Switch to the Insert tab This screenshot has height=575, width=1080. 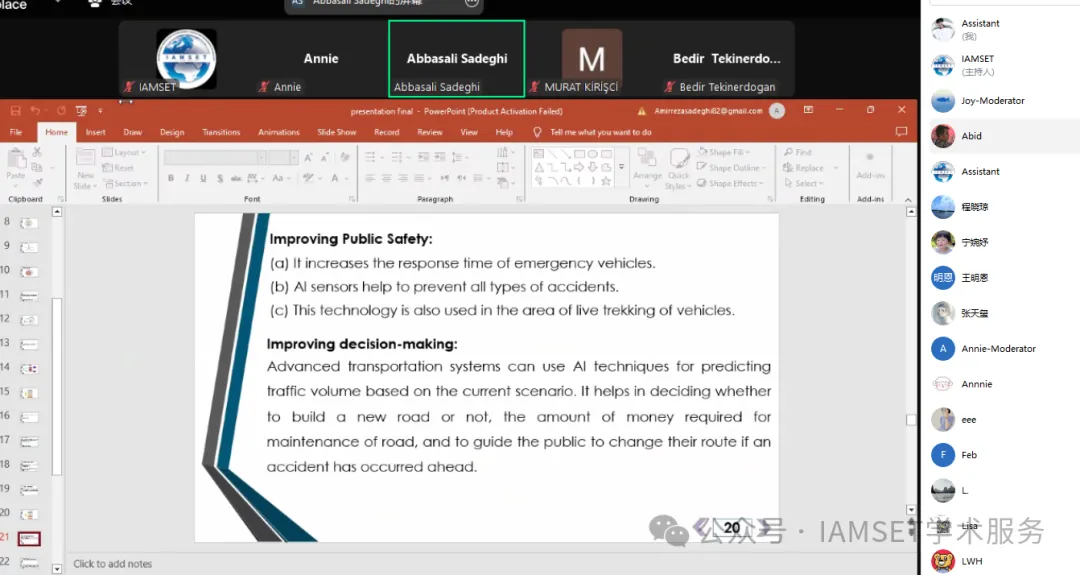[95, 132]
